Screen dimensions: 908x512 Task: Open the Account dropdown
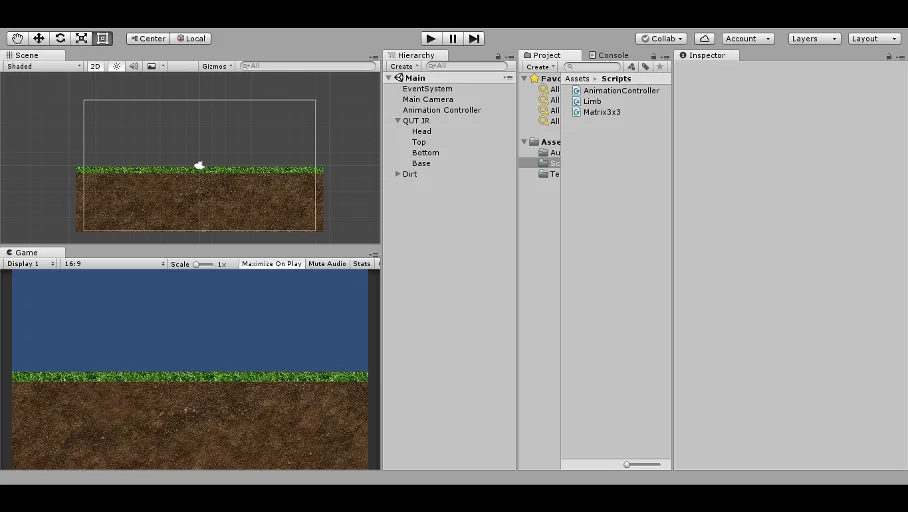[x=748, y=38]
